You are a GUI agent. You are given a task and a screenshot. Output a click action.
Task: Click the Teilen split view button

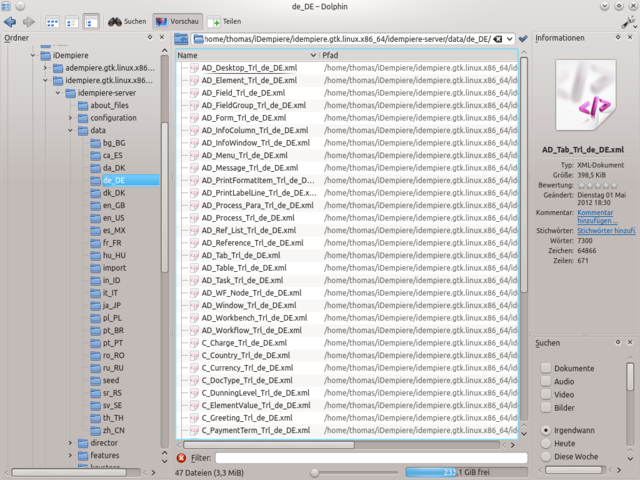pos(225,21)
